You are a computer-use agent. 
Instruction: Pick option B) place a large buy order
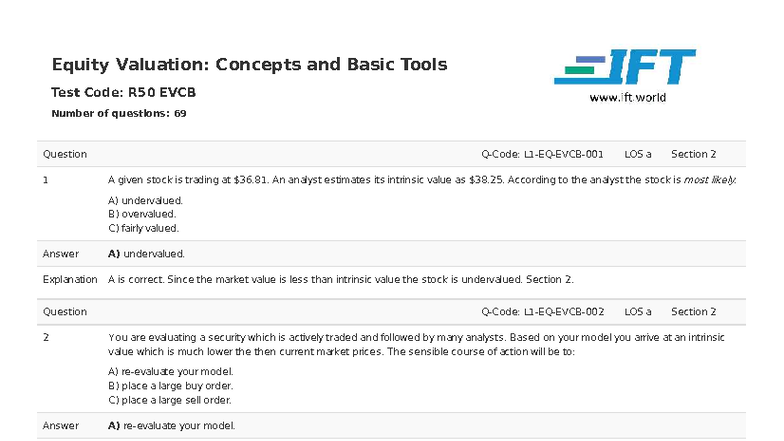(169, 386)
